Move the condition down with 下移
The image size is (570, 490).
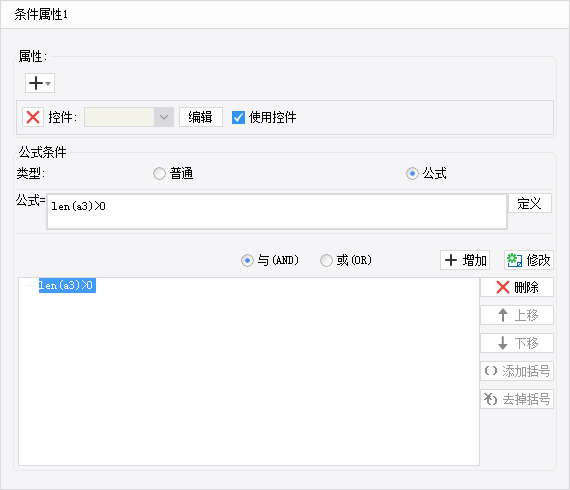(x=517, y=343)
